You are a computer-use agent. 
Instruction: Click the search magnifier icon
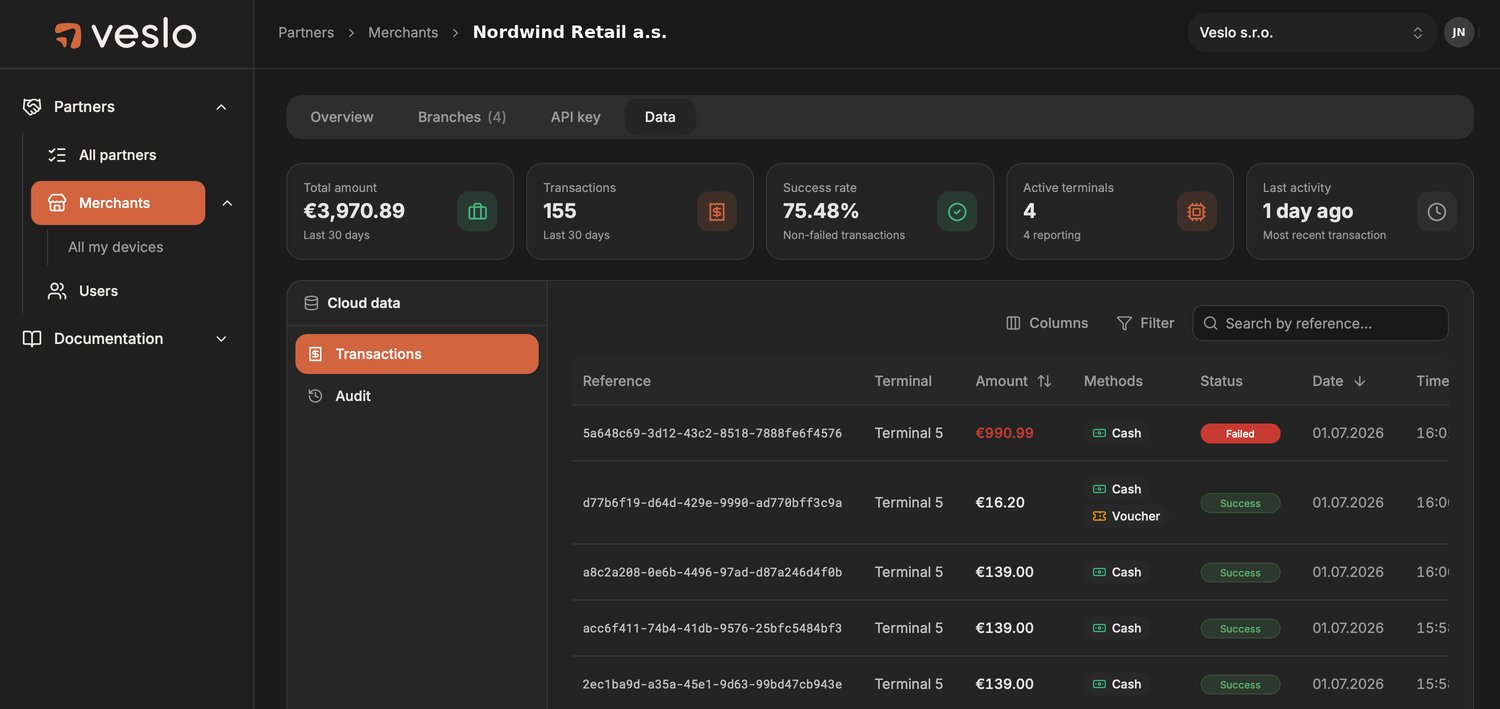tap(1210, 323)
